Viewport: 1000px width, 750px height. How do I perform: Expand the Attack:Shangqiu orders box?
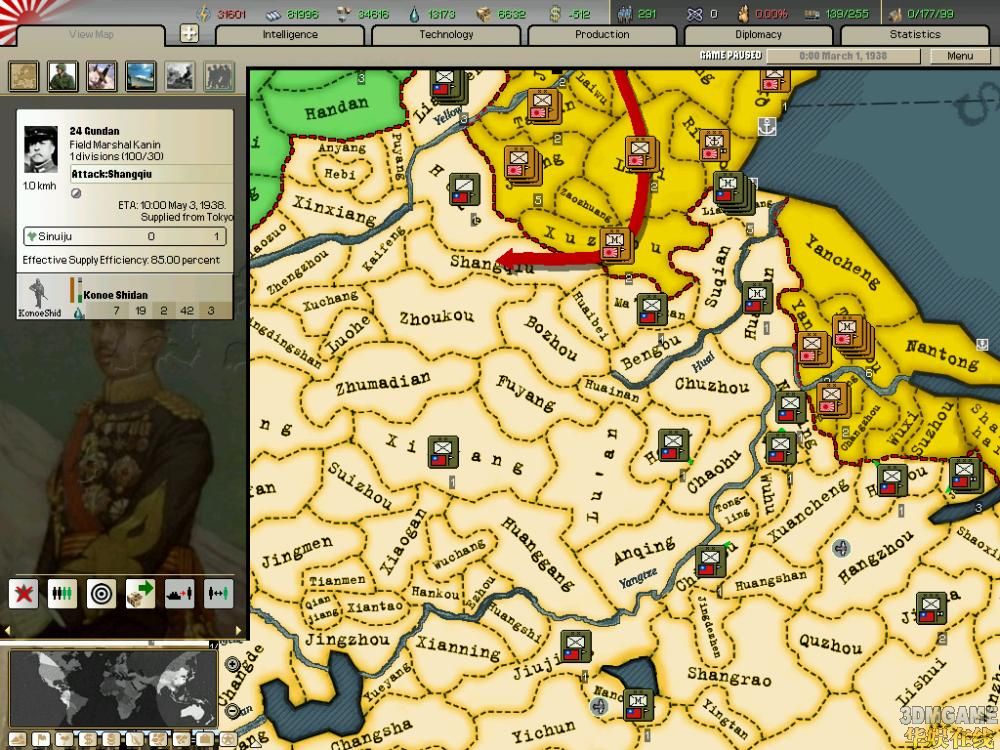[x=150, y=174]
